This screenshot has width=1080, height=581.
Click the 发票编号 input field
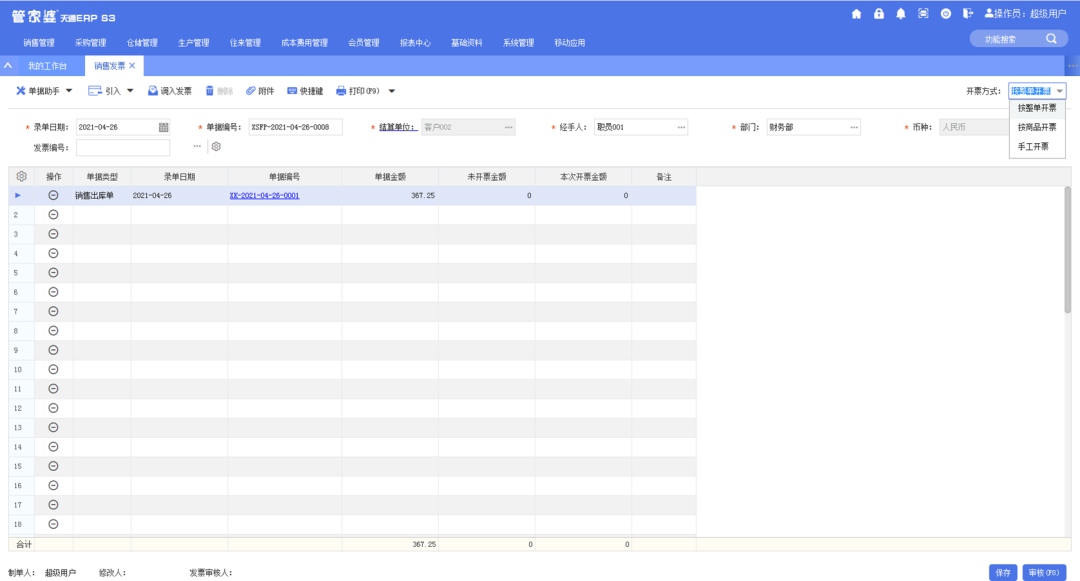click(122, 147)
